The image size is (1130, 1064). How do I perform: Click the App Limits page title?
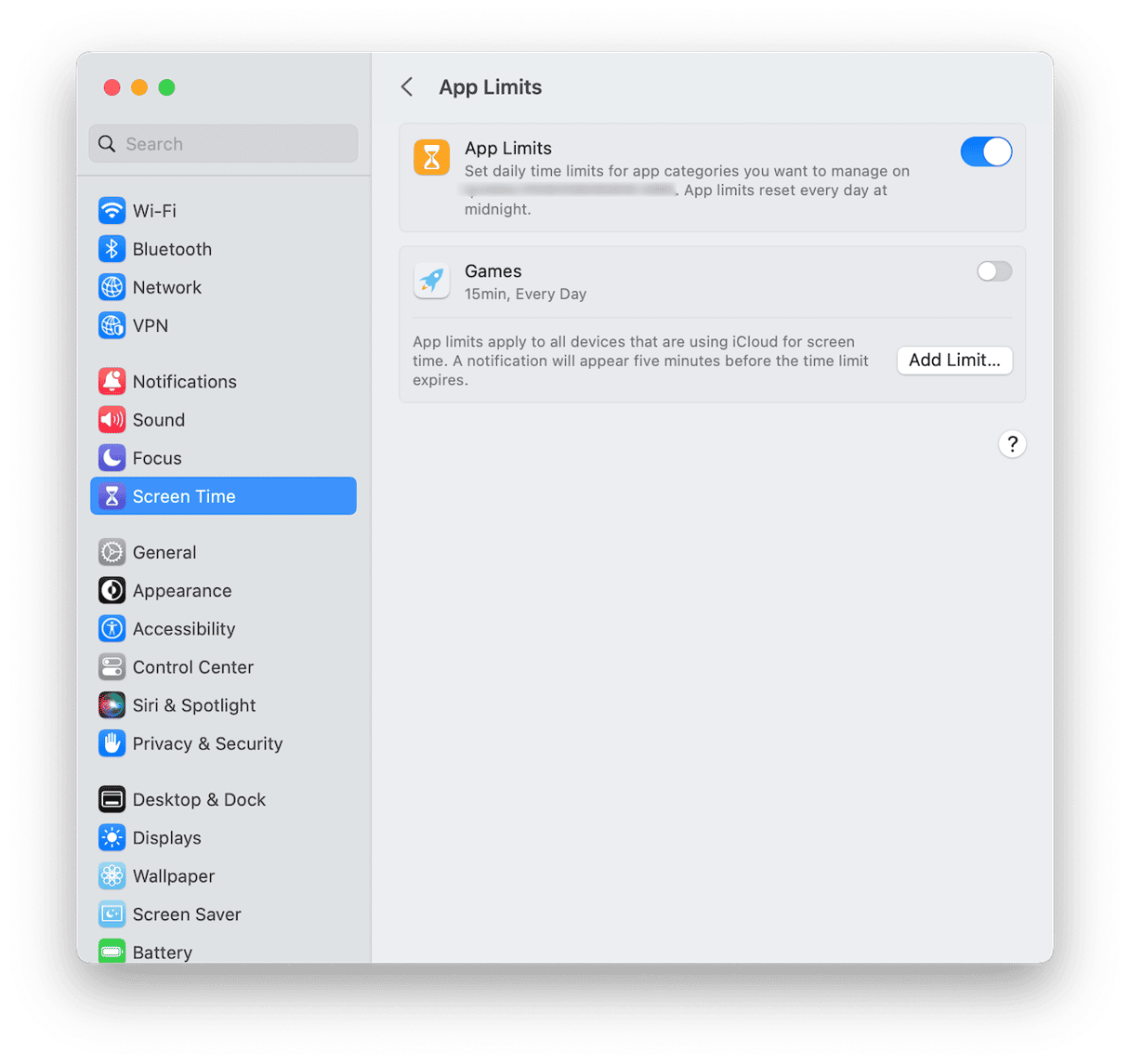(x=491, y=87)
